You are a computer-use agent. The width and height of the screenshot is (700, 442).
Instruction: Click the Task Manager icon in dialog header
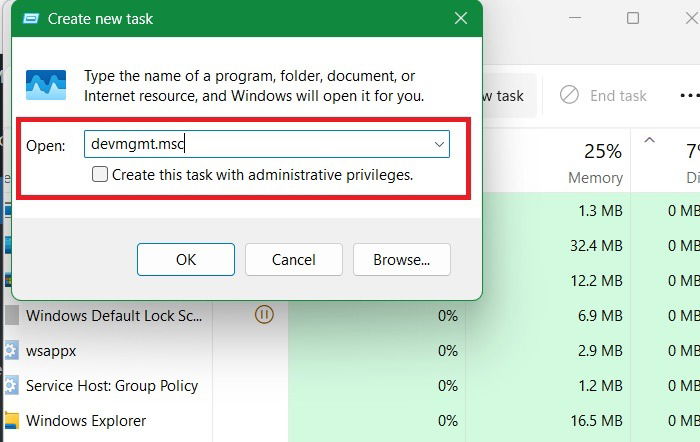coord(46,86)
